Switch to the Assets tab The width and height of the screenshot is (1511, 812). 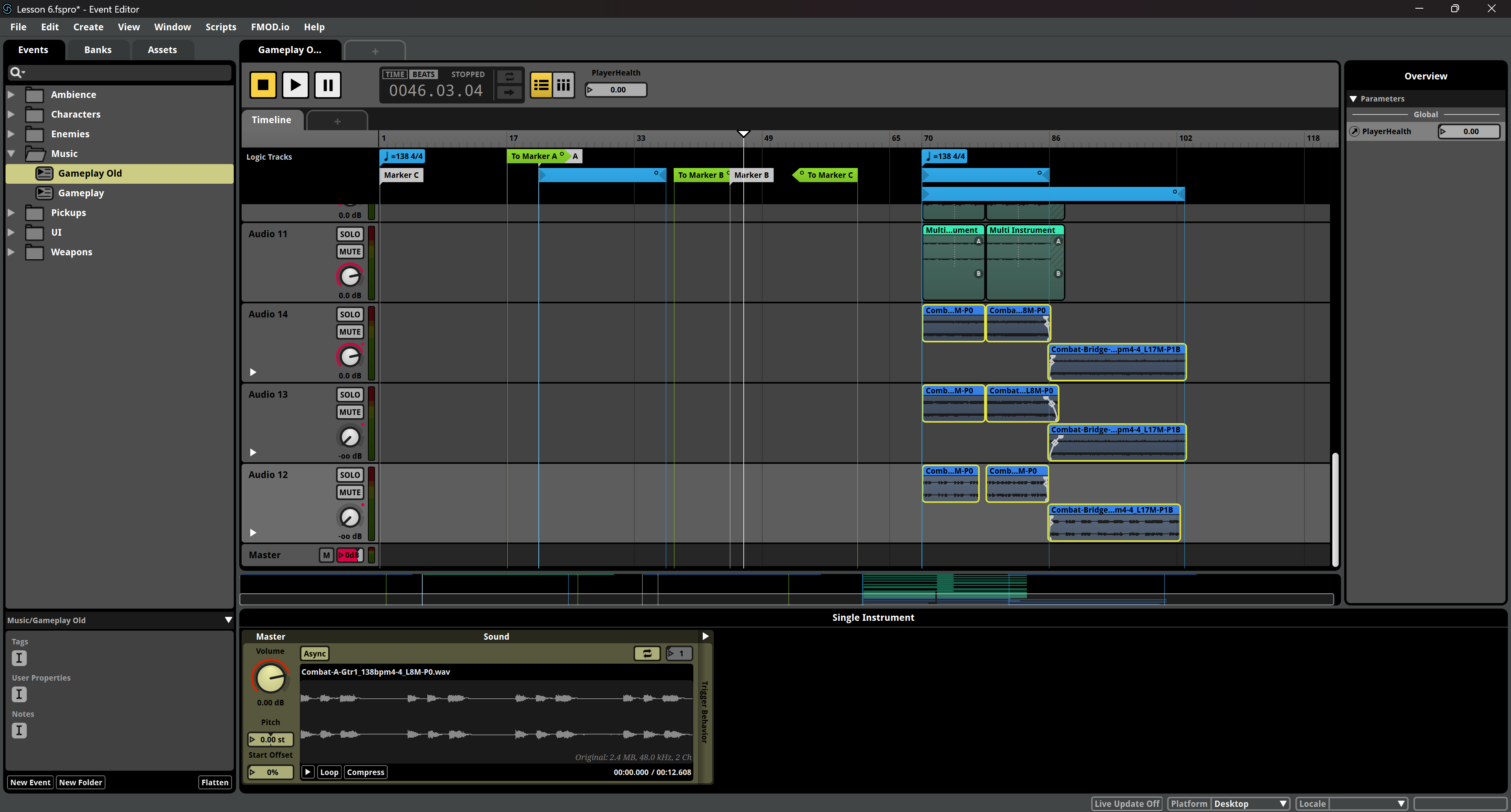tap(162, 50)
